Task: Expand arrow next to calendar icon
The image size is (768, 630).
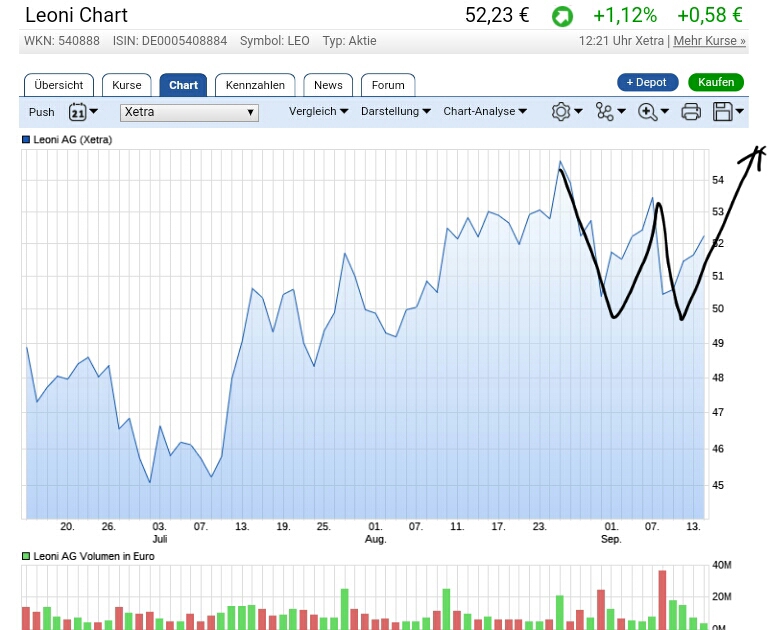Action: click(94, 111)
